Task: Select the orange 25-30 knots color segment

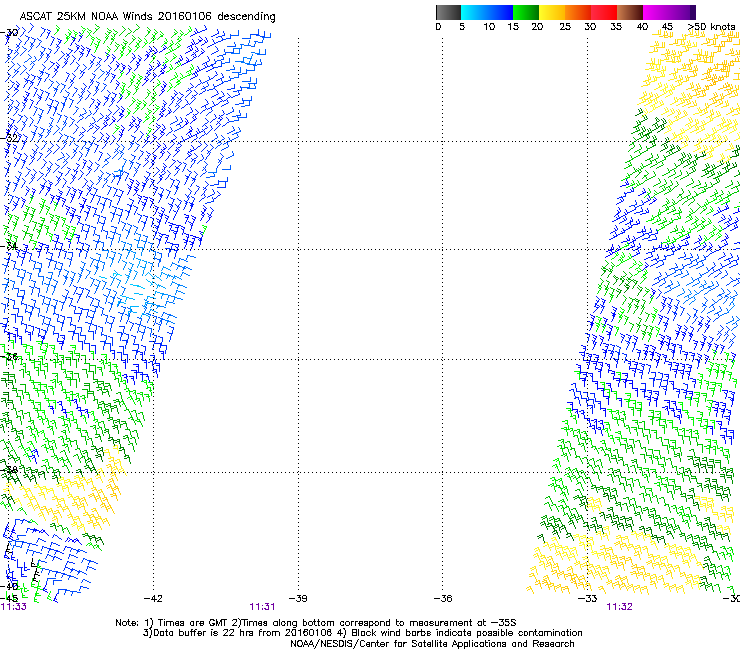Action: click(x=578, y=12)
